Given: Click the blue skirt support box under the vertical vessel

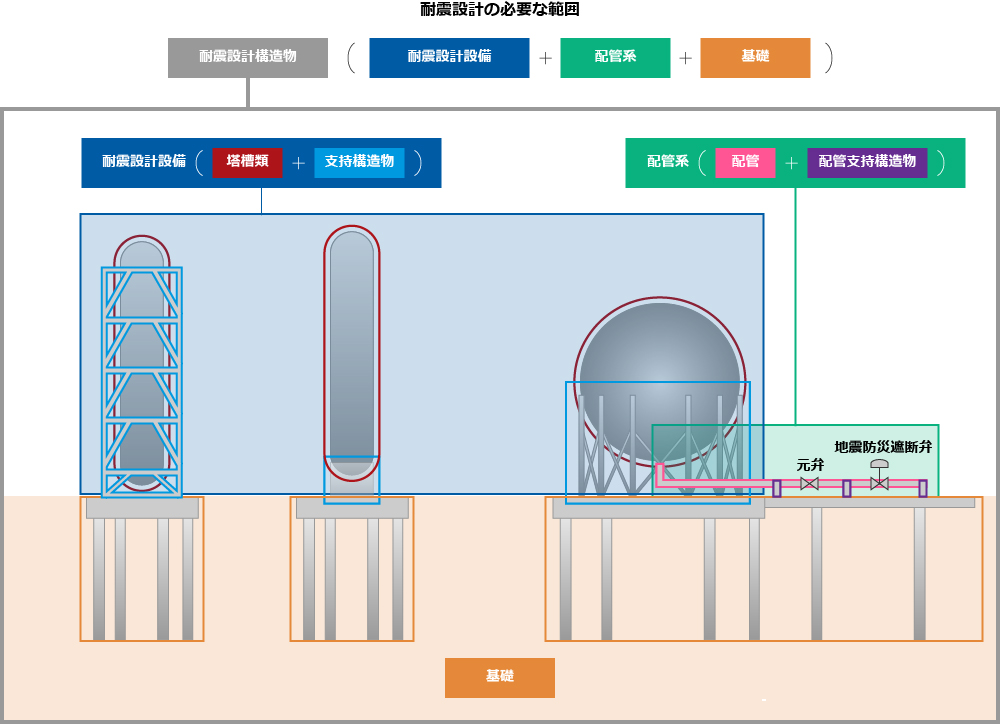Looking at the screenshot, I should [x=352, y=480].
